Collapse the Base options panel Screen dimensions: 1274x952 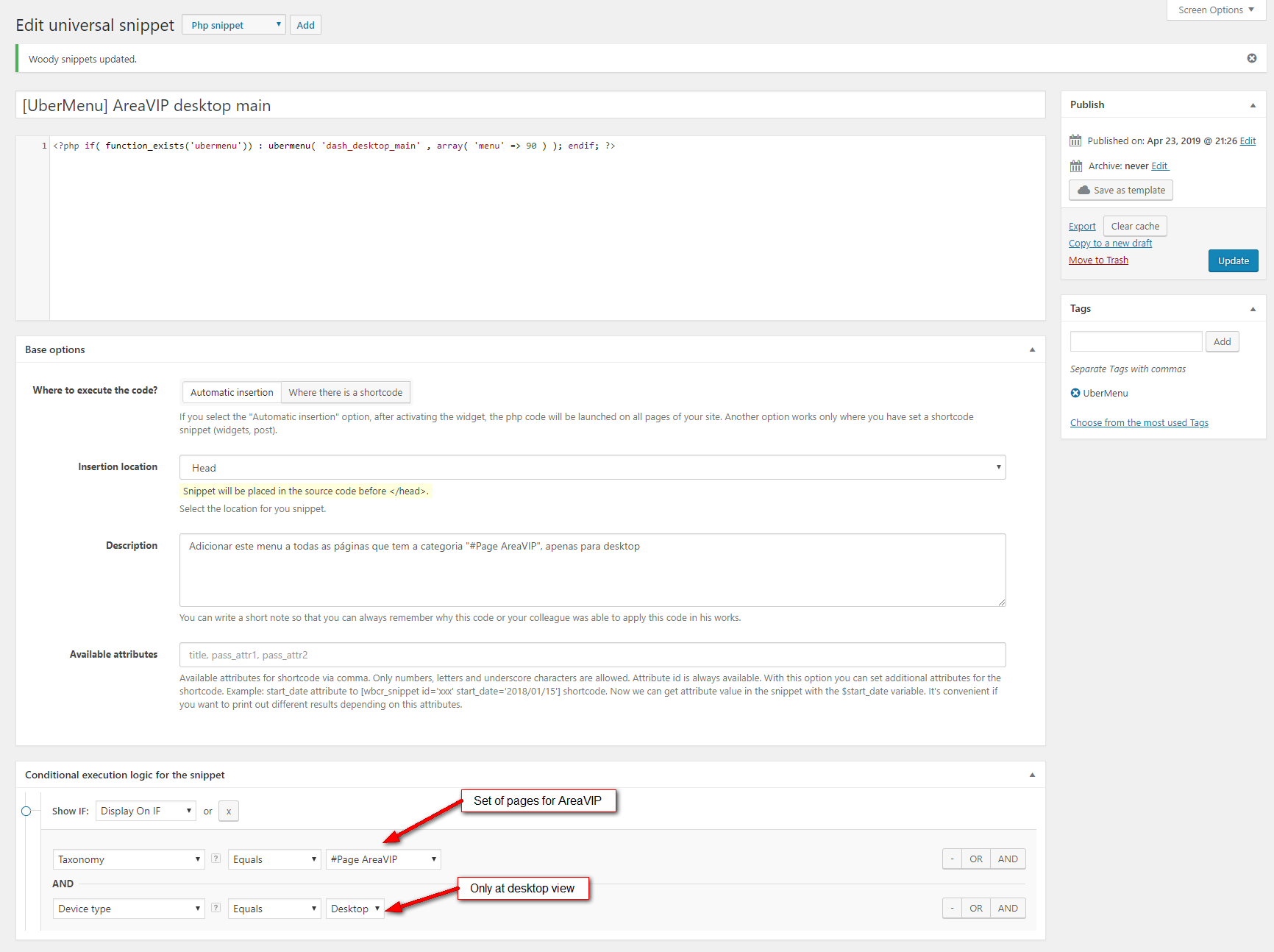(1032, 349)
